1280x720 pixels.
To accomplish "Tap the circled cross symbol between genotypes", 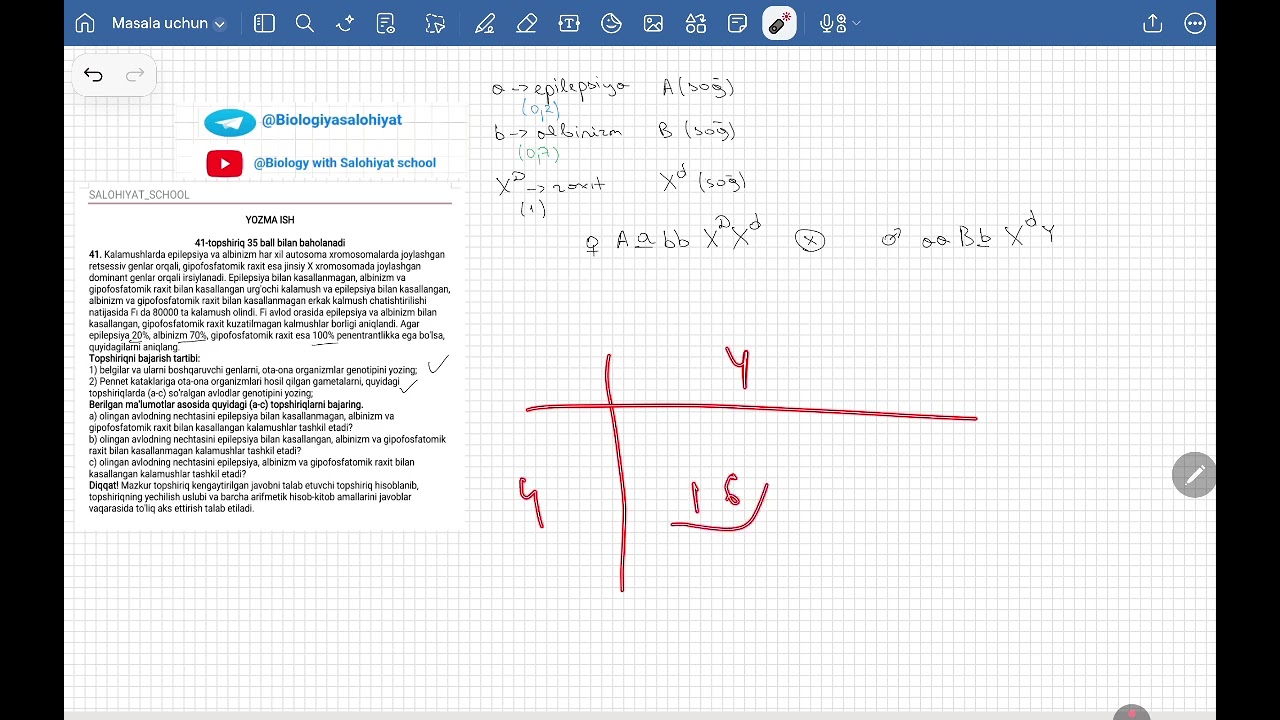I will click(x=810, y=241).
